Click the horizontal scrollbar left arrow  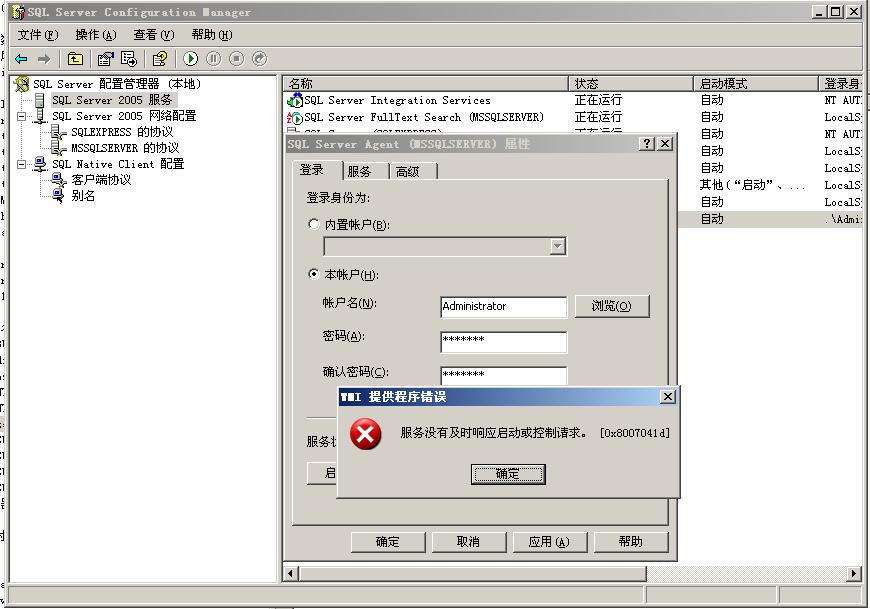point(290,574)
